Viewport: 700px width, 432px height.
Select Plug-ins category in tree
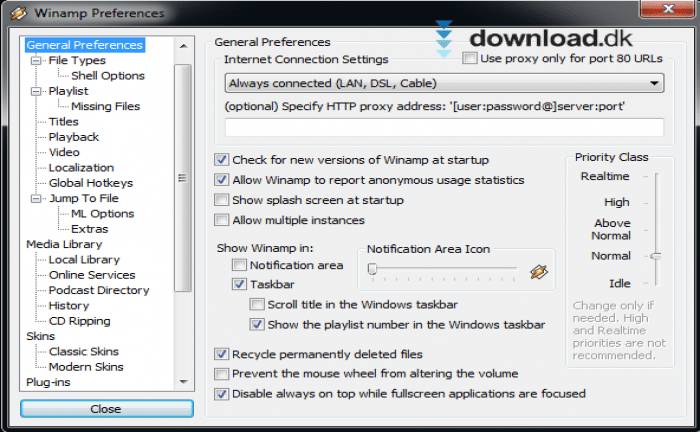[x=48, y=382]
